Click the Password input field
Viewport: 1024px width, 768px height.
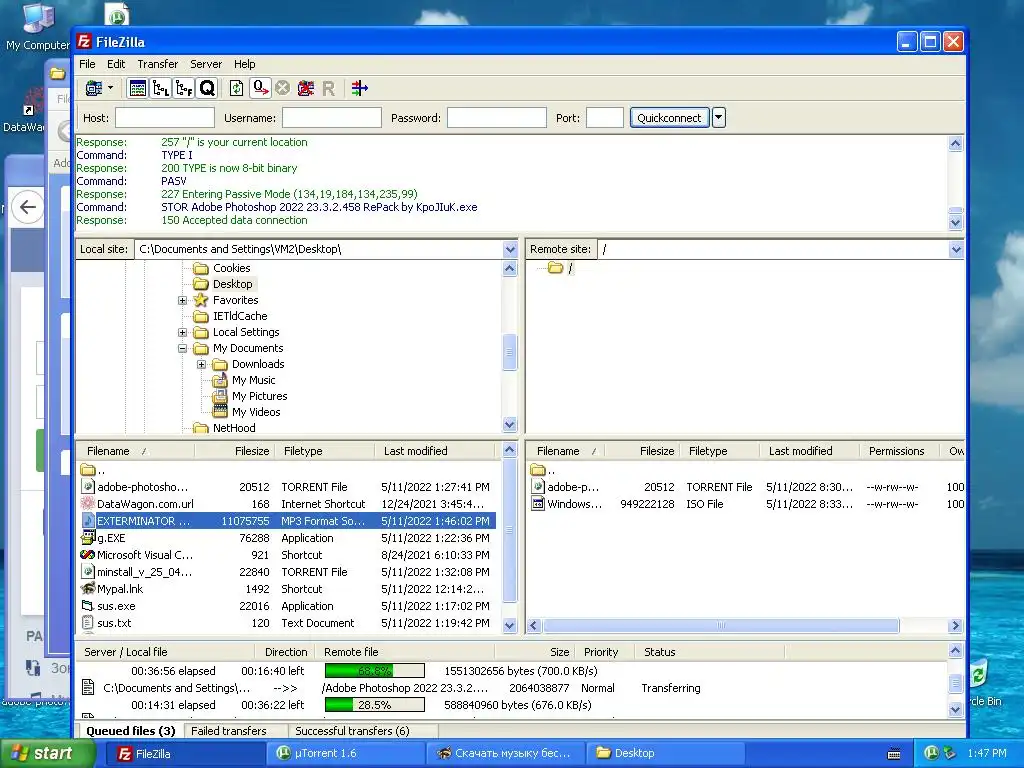point(496,118)
